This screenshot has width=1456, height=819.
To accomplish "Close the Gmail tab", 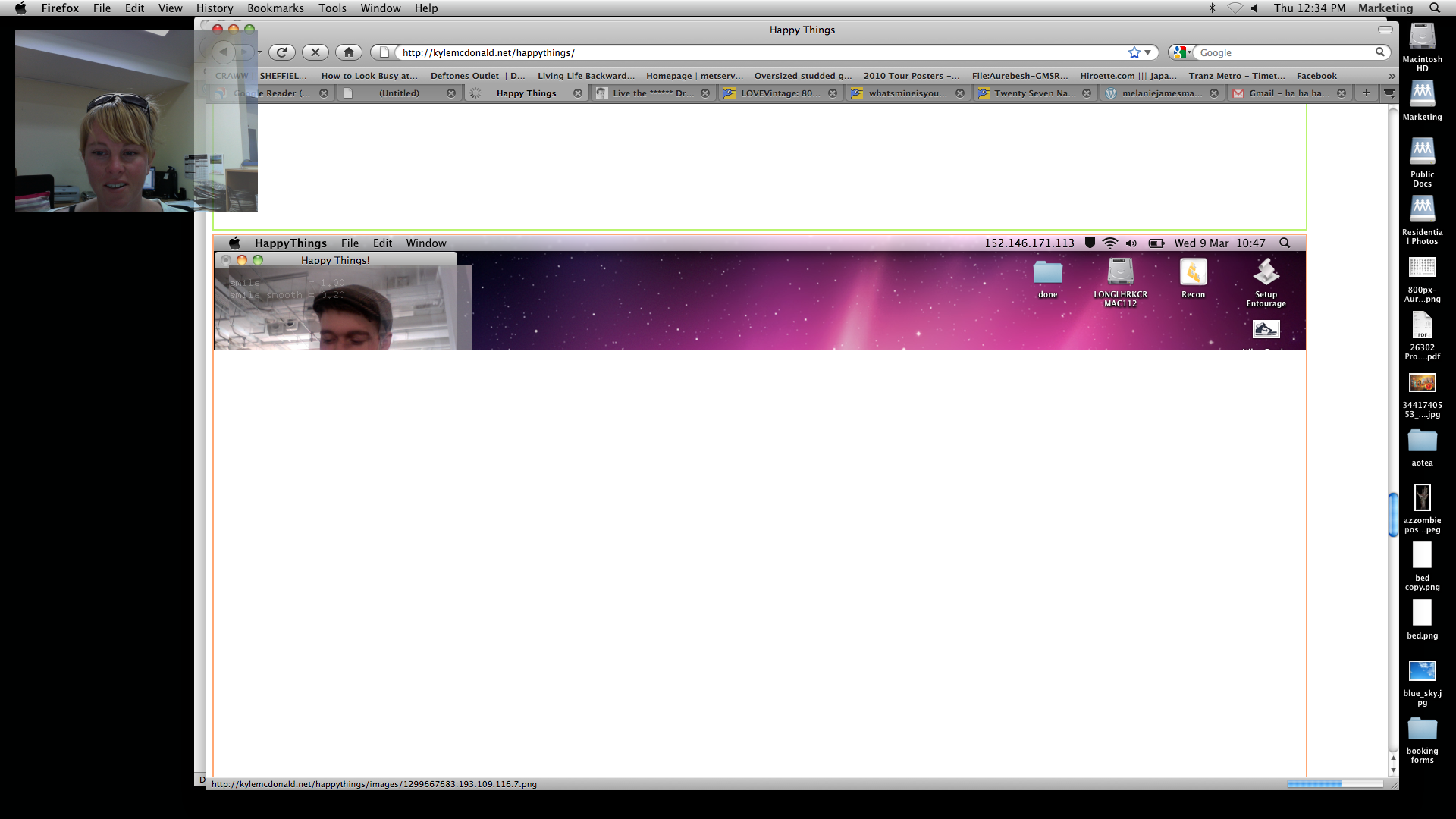I will pos(1341,93).
